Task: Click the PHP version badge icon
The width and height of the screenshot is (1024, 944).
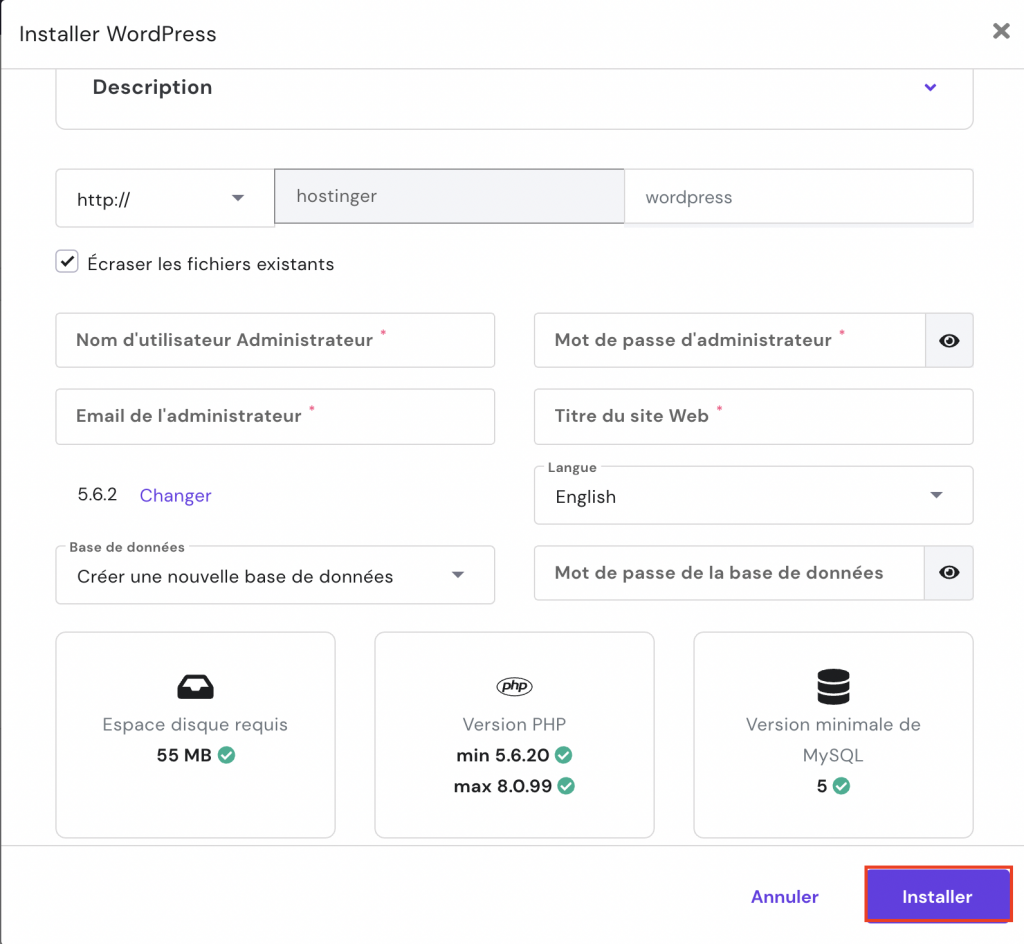Action: [x=514, y=686]
